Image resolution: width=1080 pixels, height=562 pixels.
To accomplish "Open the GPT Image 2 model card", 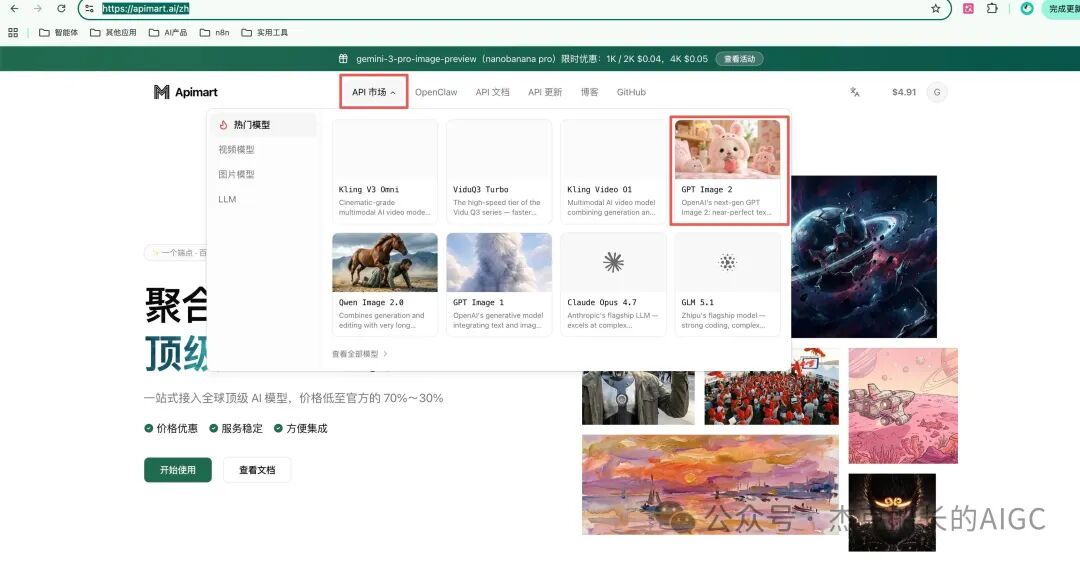I will [x=727, y=170].
